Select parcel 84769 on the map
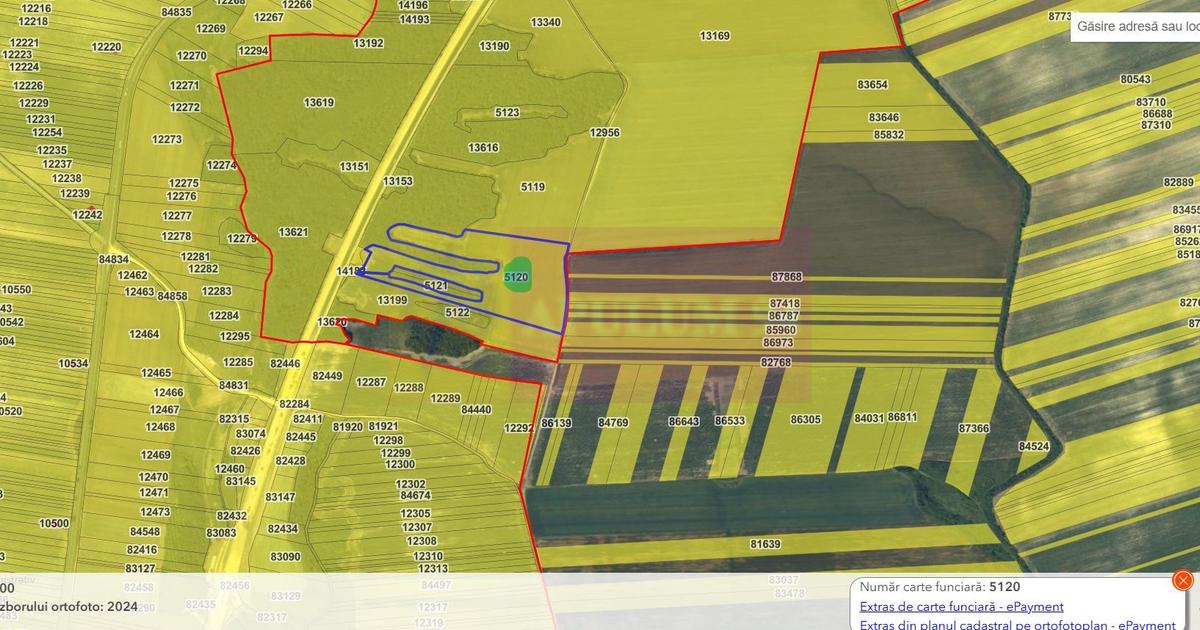Screen dimensions: 1200x630 tap(611, 423)
